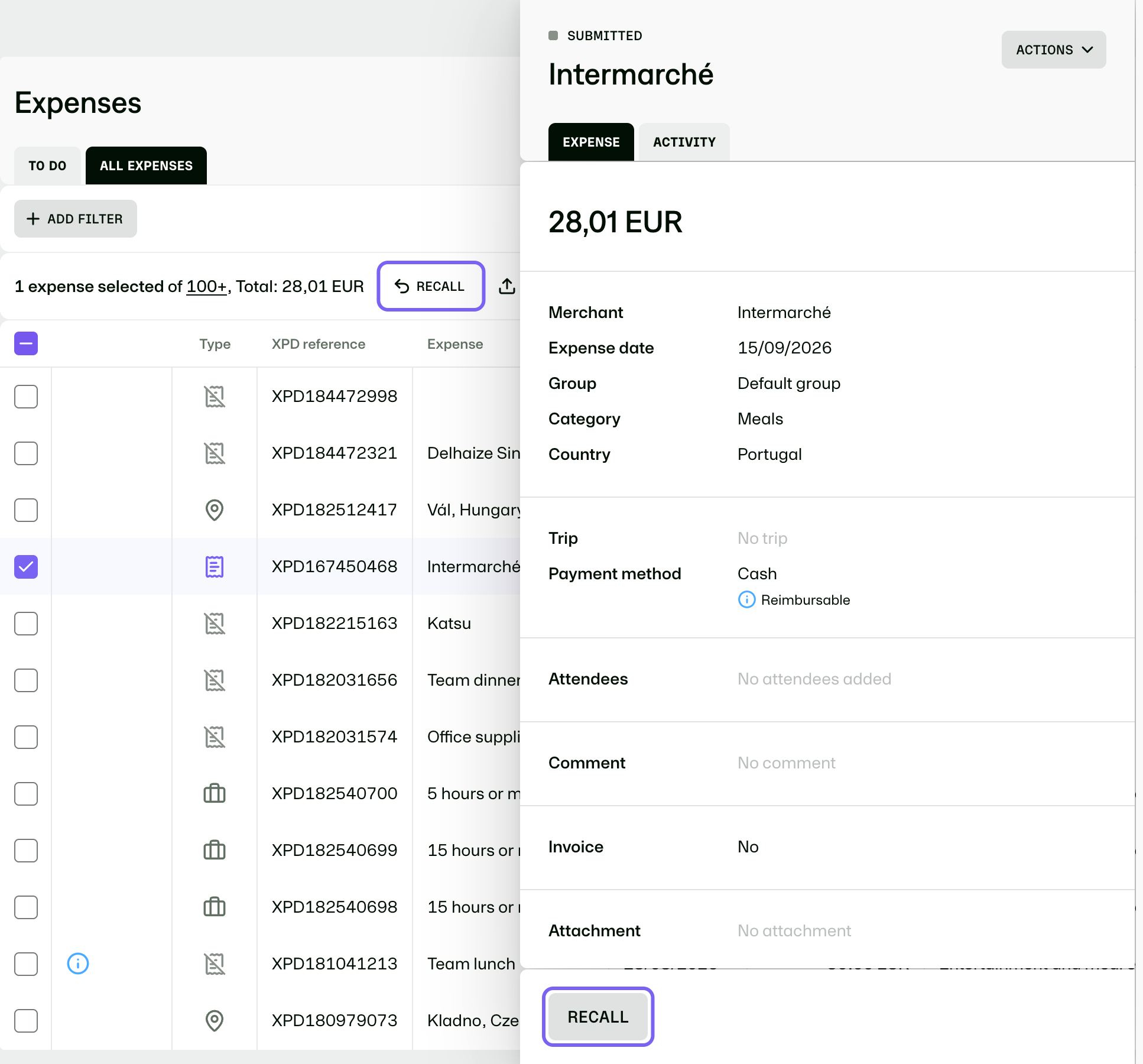Click the suitcase icon for XPD182540698
Image resolution: width=1143 pixels, height=1064 pixels.
tap(215, 907)
